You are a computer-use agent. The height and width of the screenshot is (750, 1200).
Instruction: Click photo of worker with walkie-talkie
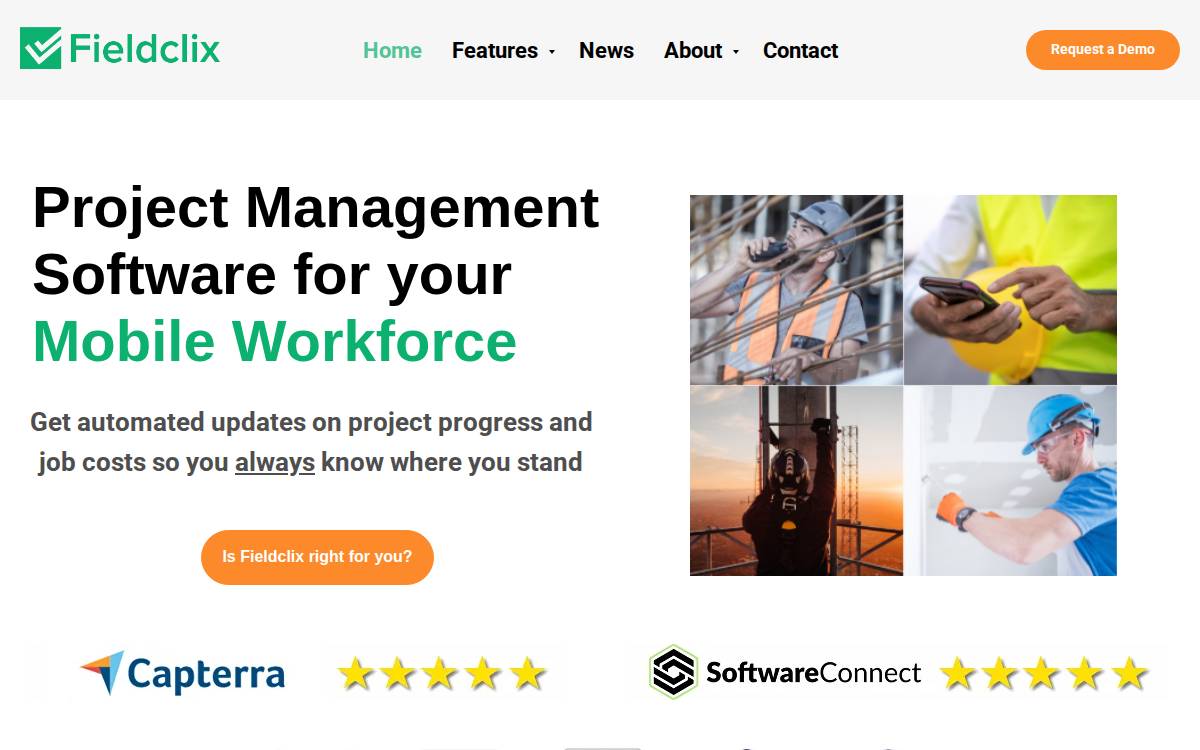(796, 289)
